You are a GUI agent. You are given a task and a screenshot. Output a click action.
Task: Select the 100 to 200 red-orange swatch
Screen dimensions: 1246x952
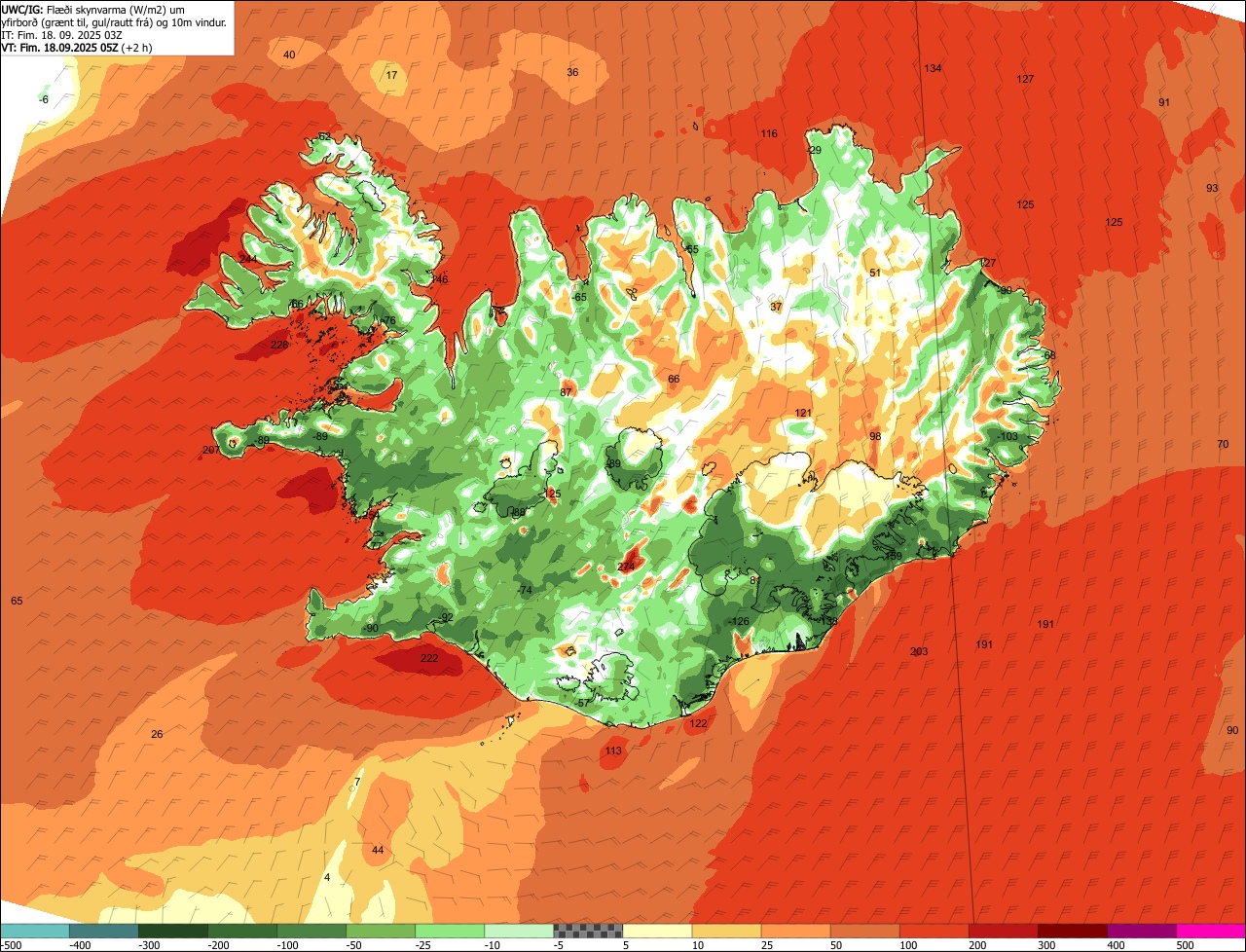tap(934, 931)
